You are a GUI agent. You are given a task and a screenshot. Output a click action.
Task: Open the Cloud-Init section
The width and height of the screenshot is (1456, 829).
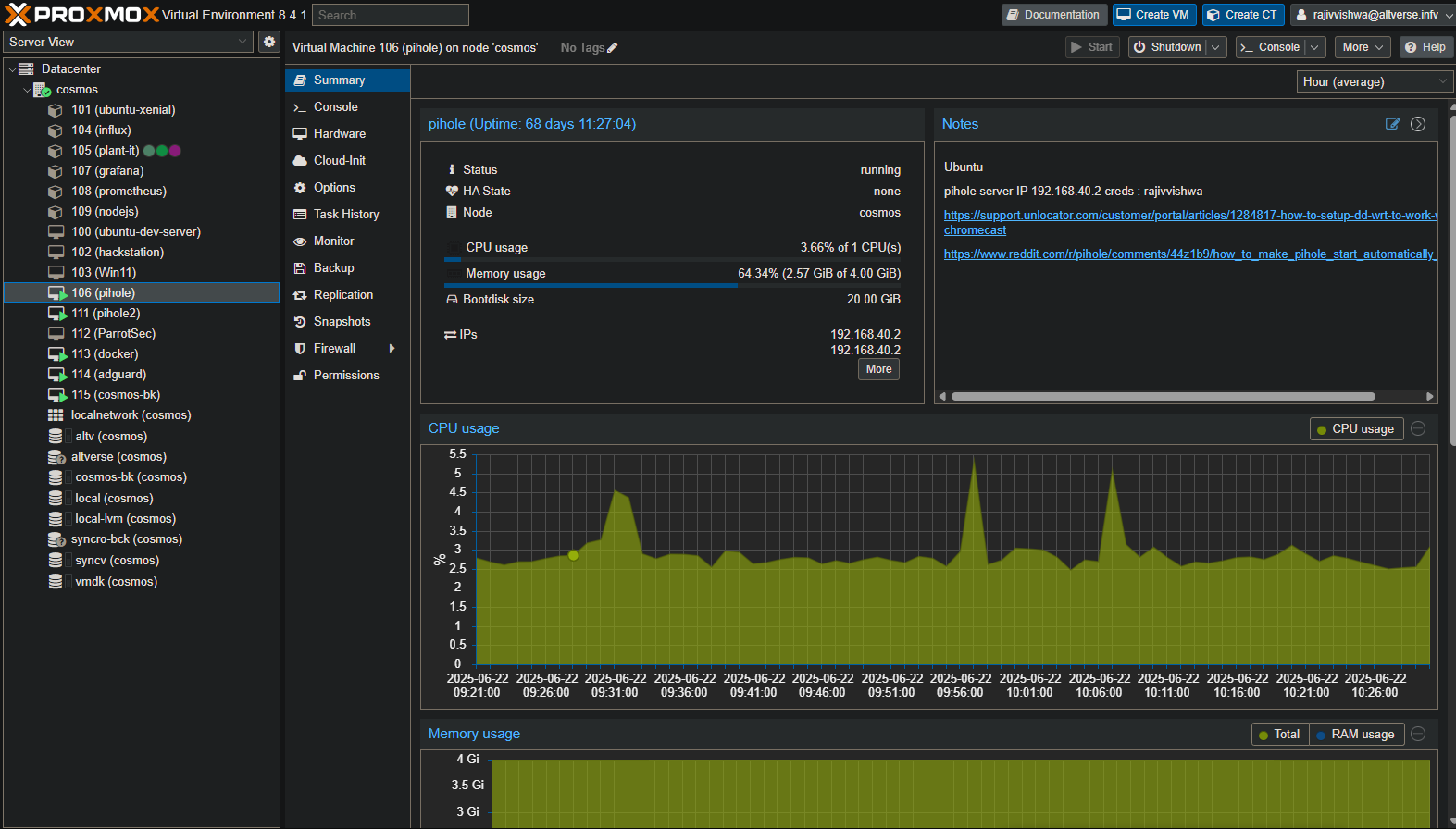pyautogui.click(x=339, y=161)
